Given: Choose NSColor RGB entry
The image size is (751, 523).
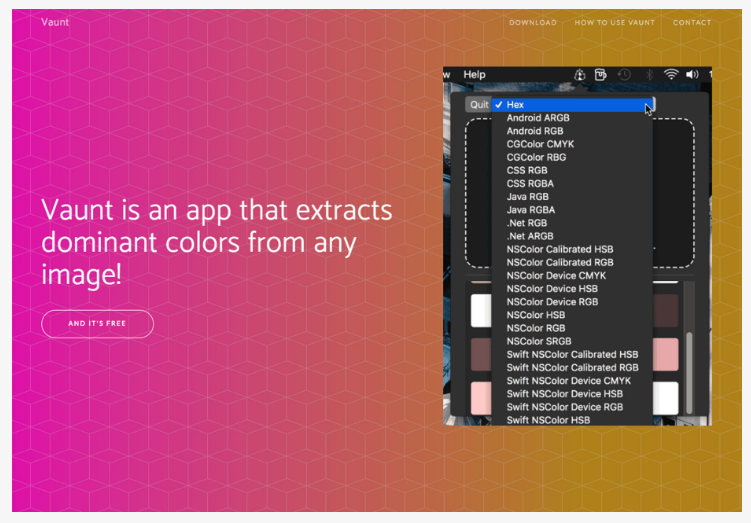Looking at the screenshot, I should point(572,329).
